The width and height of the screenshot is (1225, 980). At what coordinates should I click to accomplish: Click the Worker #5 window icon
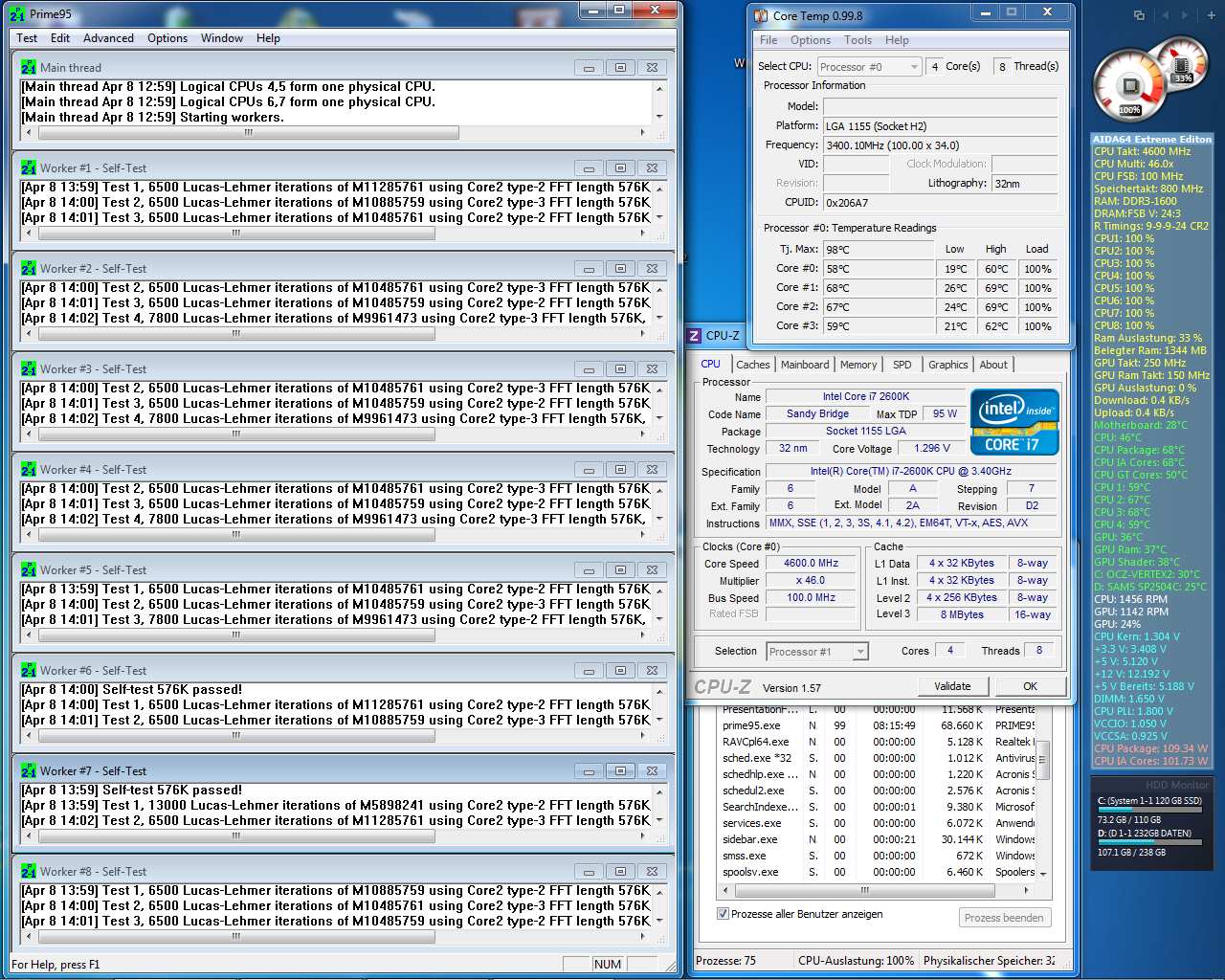pos(28,570)
